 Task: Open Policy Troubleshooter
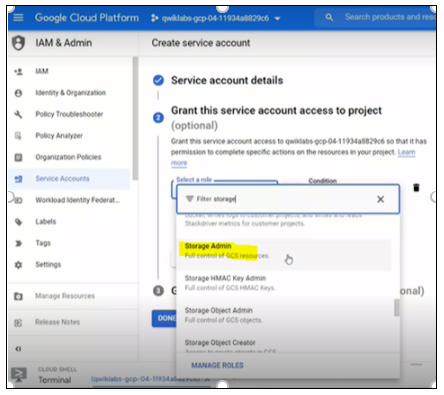[69, 114]
